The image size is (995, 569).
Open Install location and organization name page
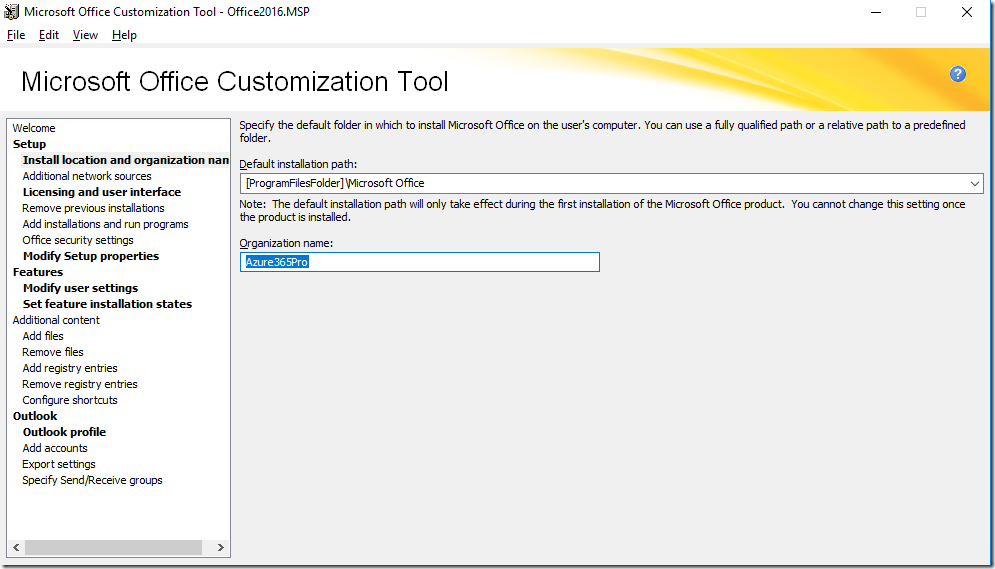click(x=126, y=160)
